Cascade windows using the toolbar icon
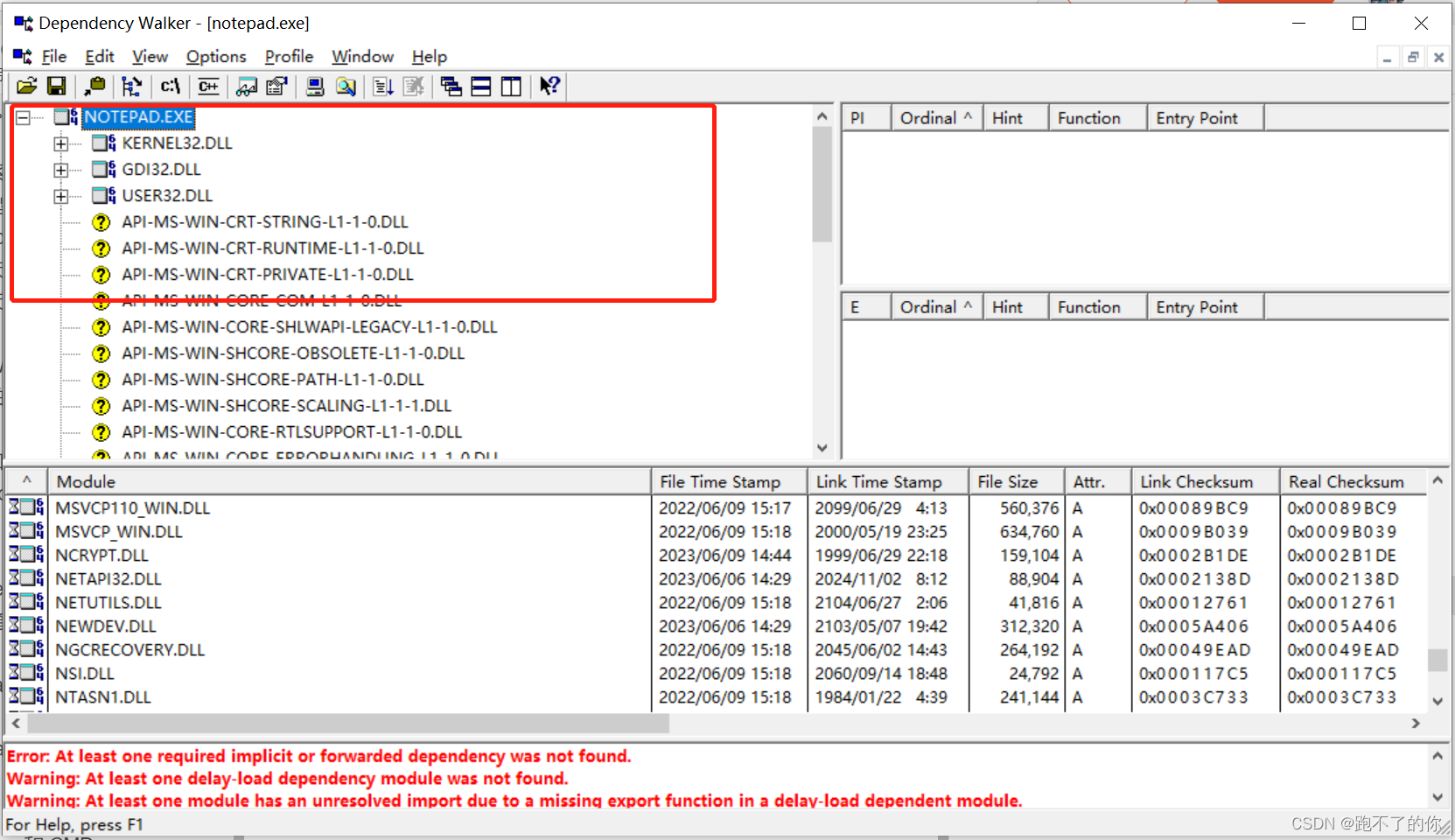1455x840 pixels. (x=451, y=86)
